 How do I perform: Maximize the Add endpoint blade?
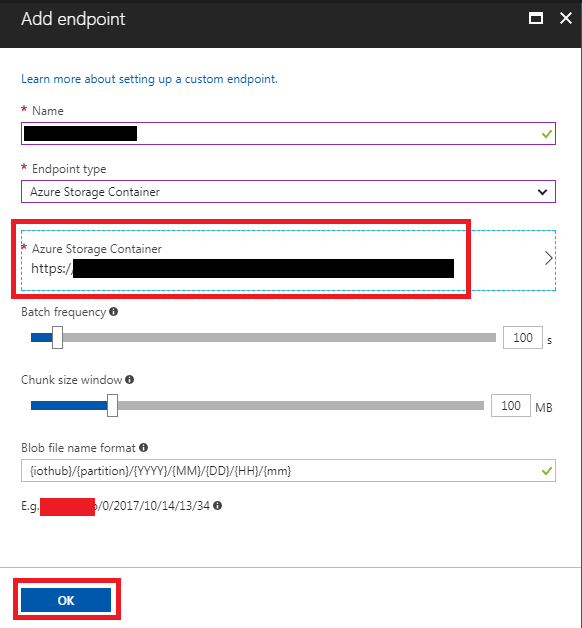[536, 18]
